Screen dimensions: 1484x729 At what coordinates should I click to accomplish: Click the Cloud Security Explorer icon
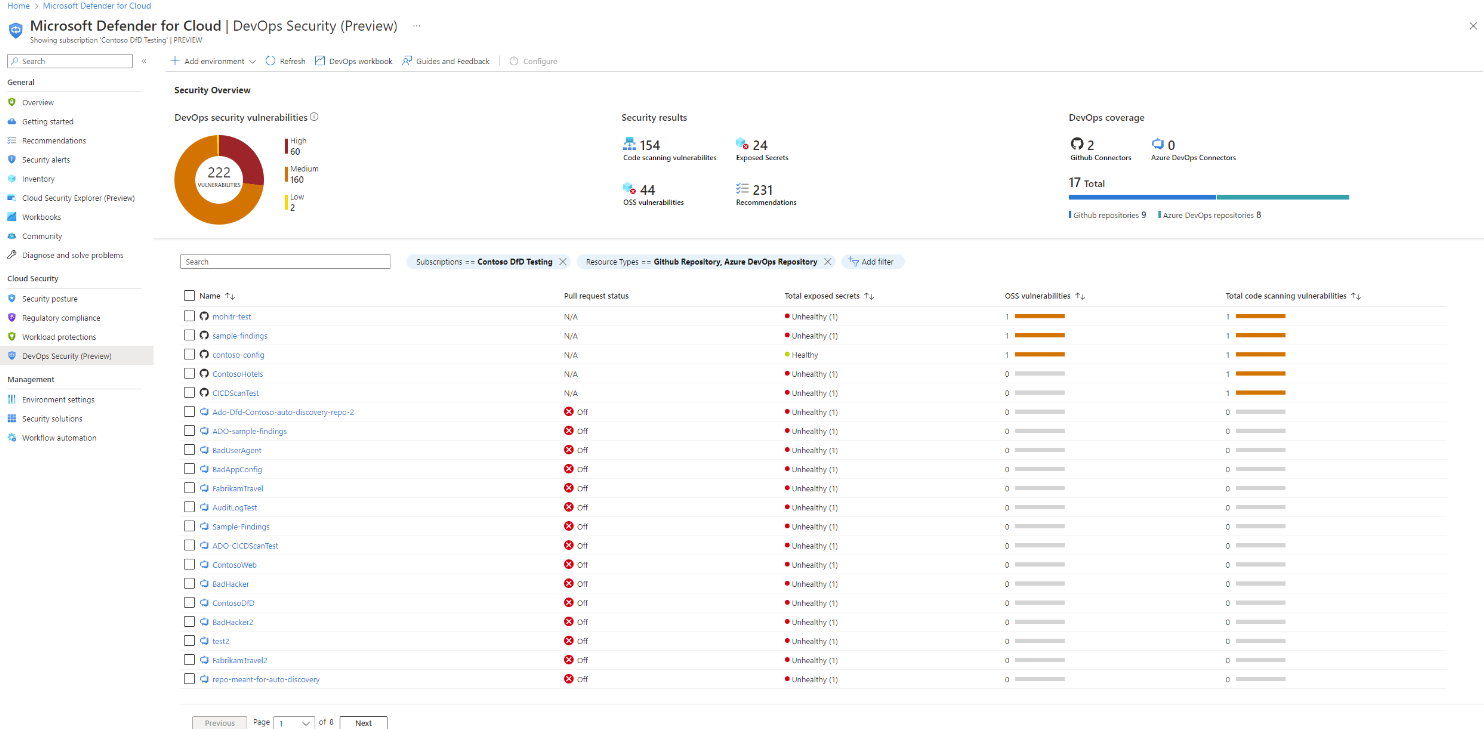click(12, 198)
